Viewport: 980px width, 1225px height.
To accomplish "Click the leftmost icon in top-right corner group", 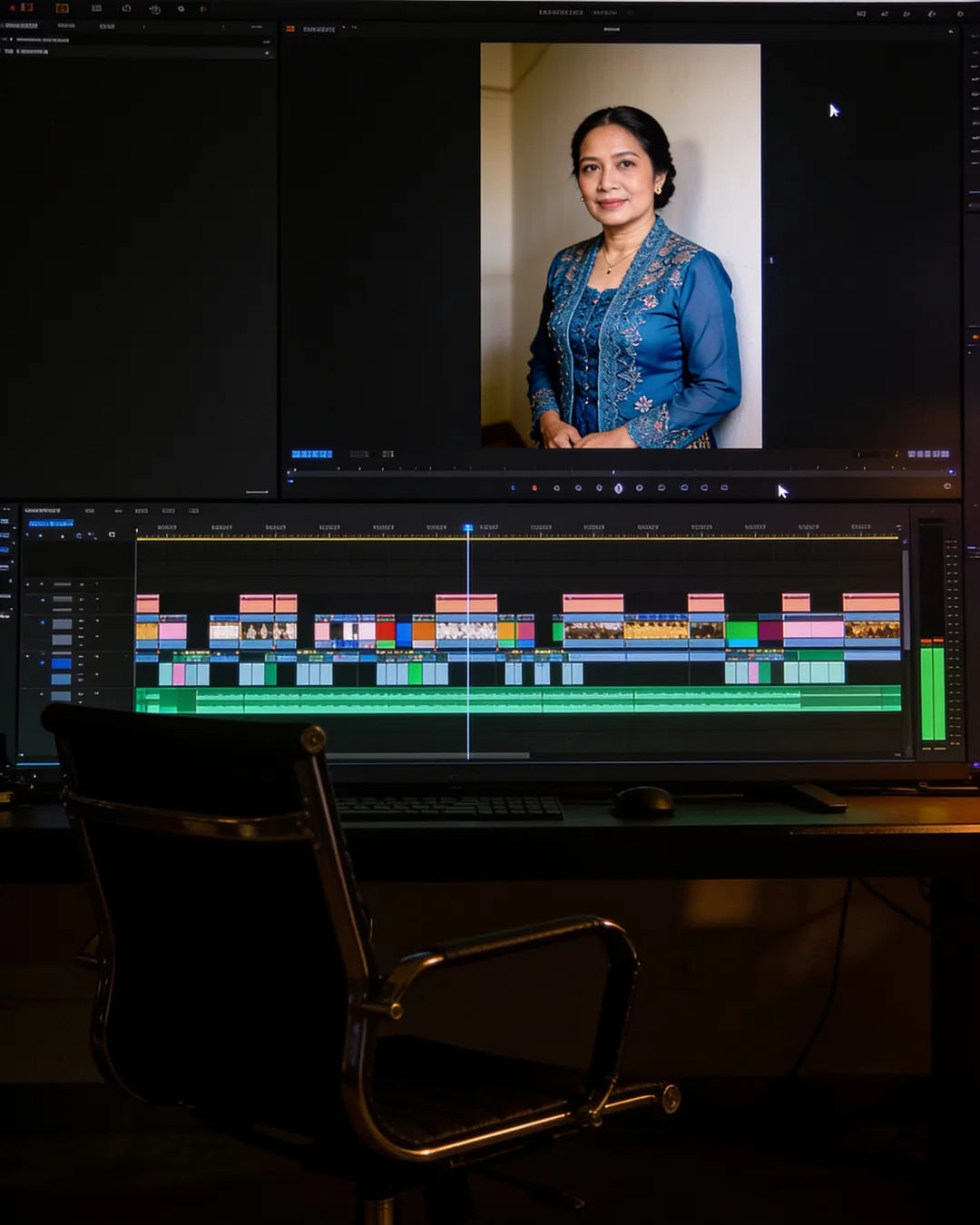I will point(861,14).
